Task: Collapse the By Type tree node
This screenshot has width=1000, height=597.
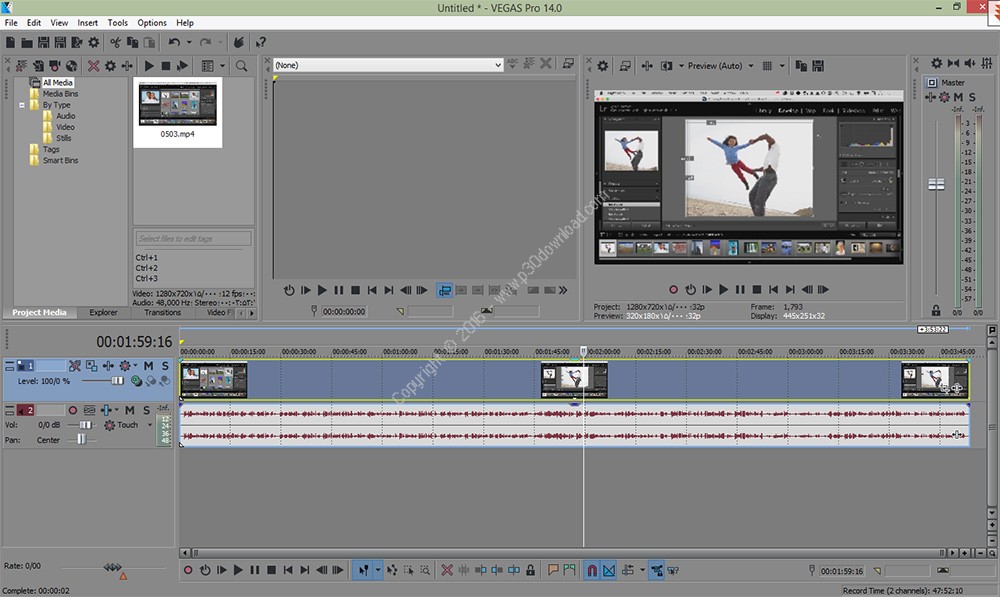Action: (x=22, y=105)
